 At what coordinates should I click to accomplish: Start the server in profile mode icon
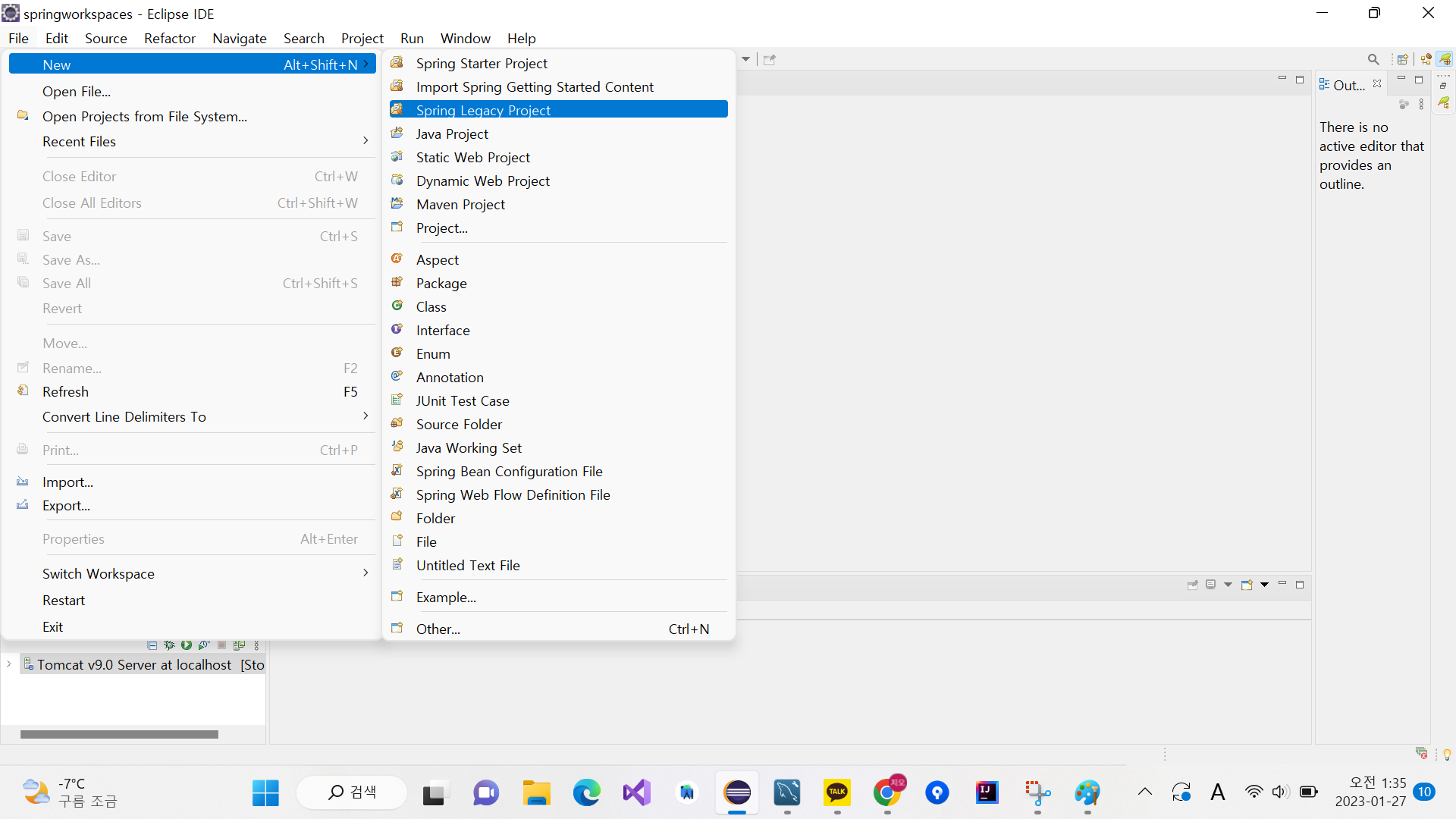[204, 645]
